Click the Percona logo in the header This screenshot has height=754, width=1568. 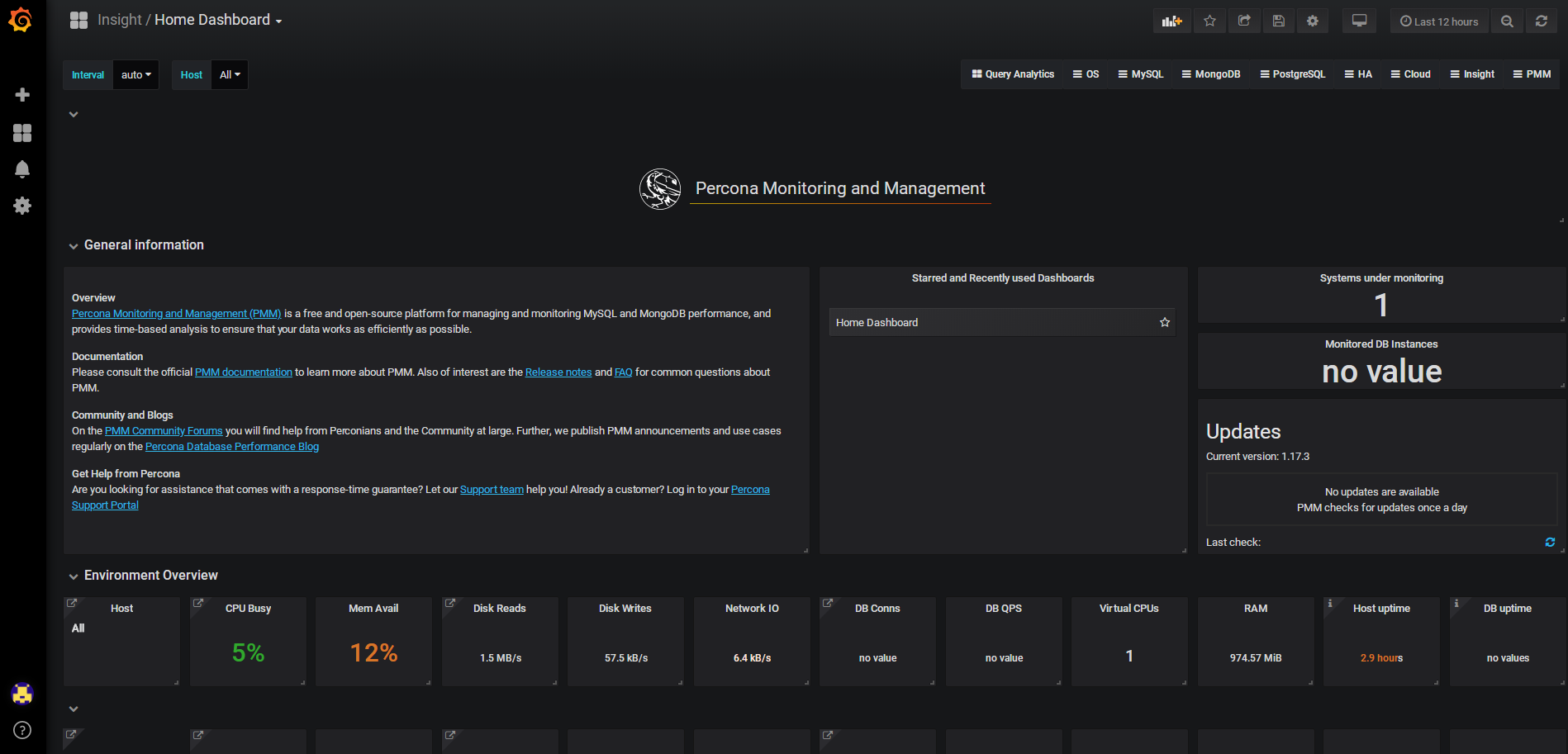pyautogui.click(x=660, y=189)
